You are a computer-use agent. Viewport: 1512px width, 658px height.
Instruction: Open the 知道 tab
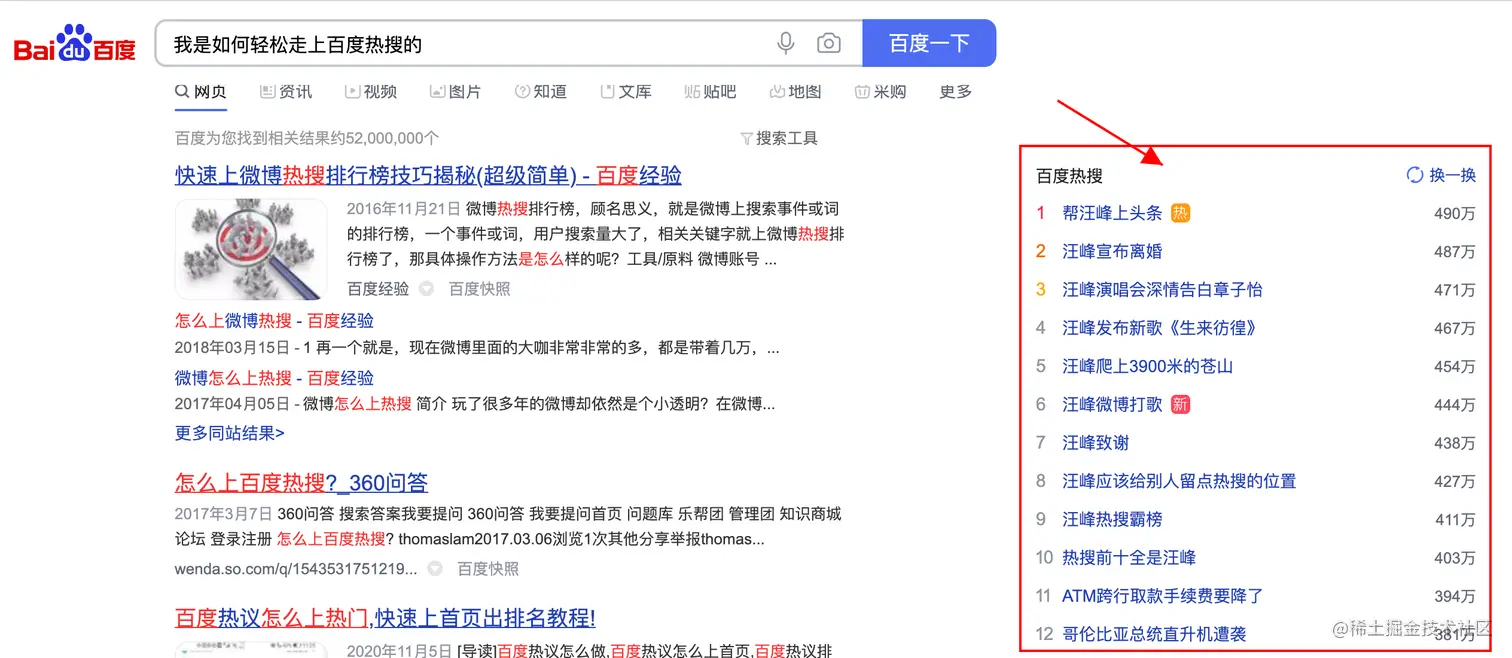541,92
